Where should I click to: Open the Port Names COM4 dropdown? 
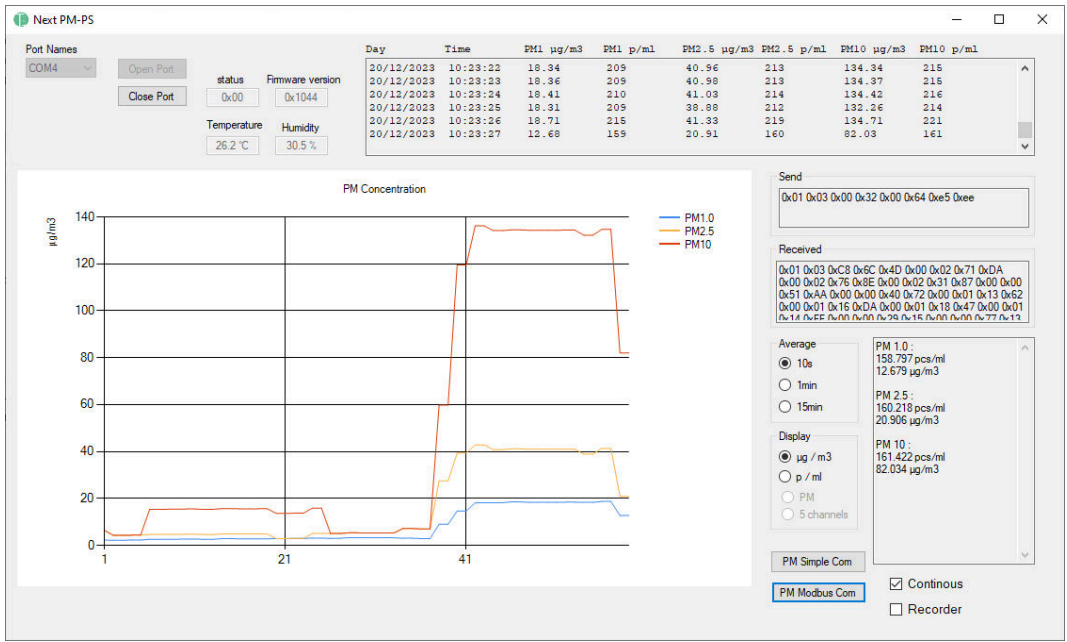pyautogui.click(x=61, y=69)
